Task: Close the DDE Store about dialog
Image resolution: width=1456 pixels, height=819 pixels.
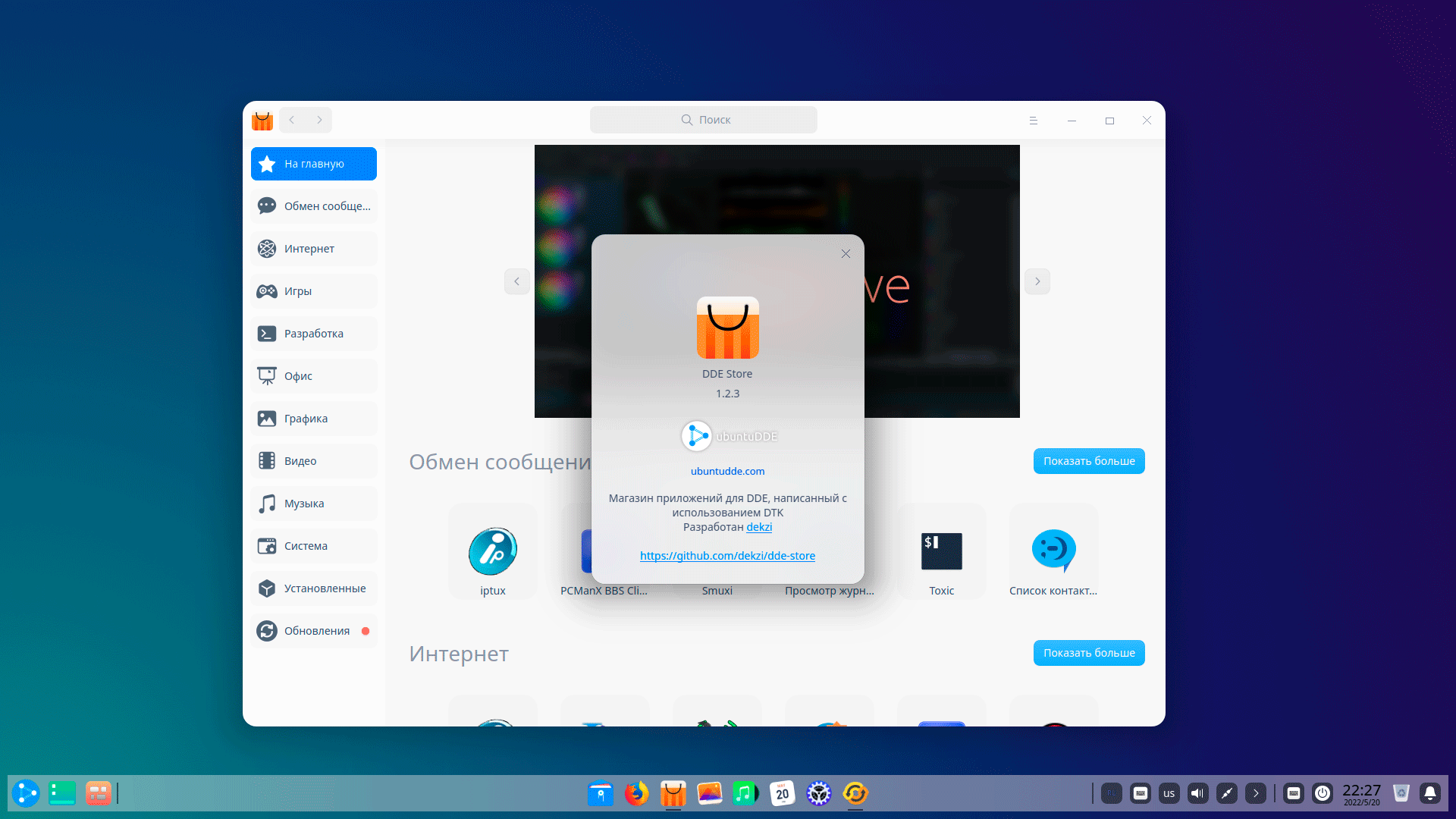Action: tap(846, 254)
